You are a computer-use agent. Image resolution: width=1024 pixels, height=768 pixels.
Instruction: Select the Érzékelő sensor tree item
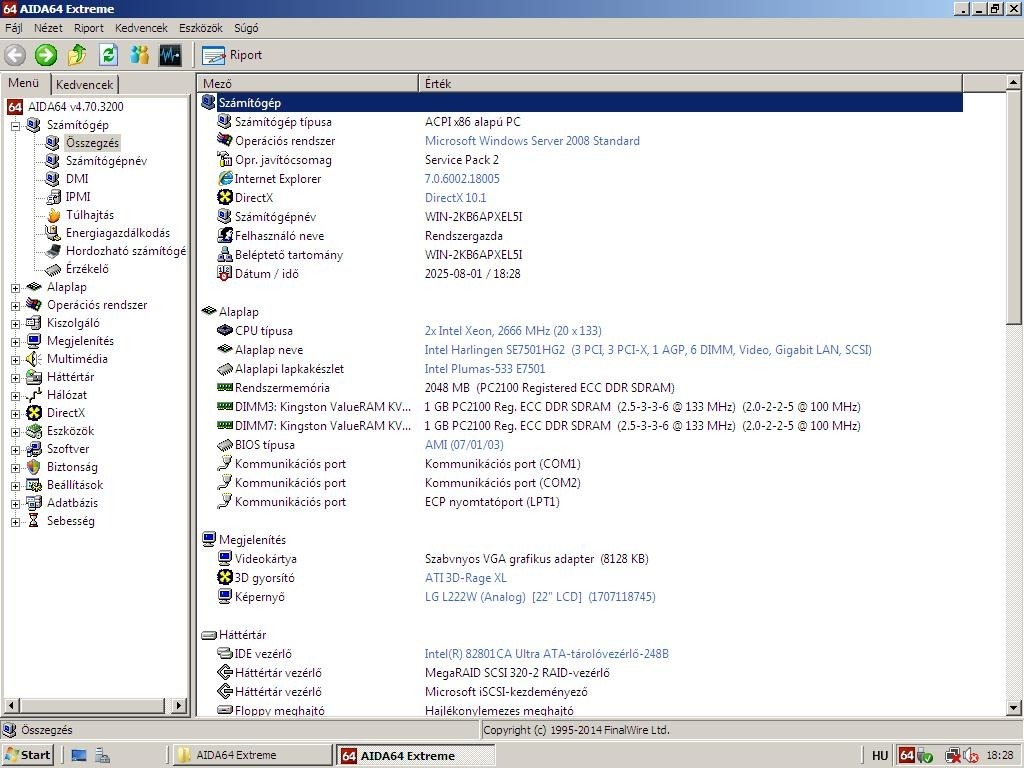87,268
